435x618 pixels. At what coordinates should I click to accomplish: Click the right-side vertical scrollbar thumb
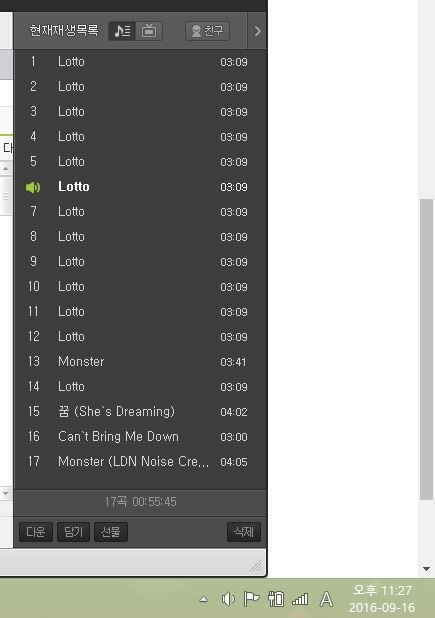click(426, 349)
